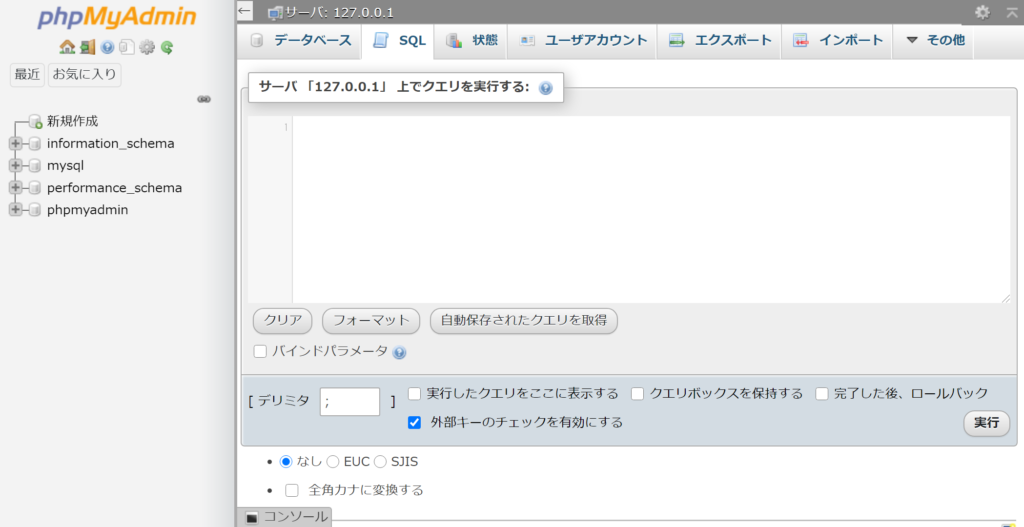Expand the mysql database node
Screen dimensions: 1024x527
pos(15,166)
